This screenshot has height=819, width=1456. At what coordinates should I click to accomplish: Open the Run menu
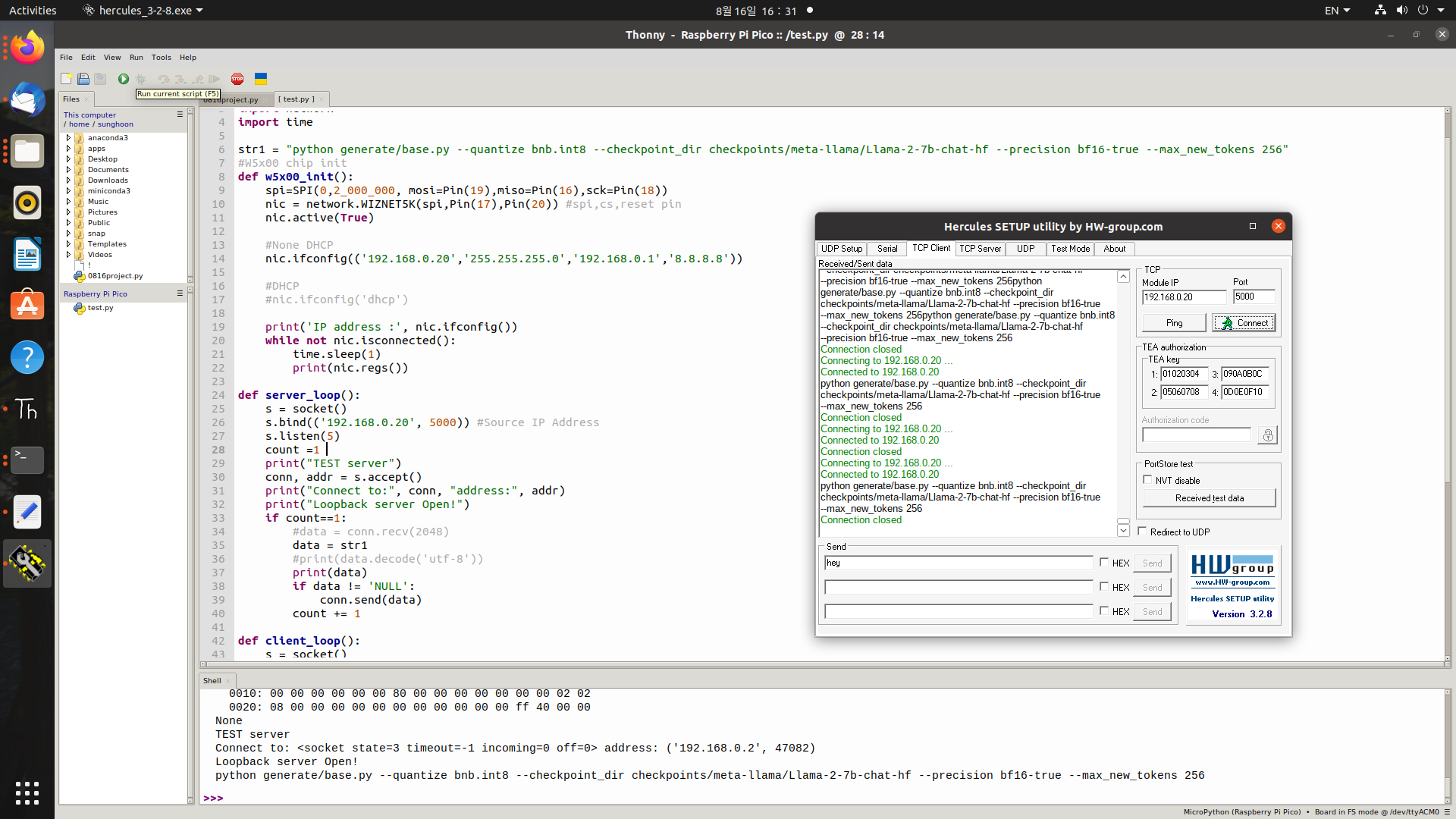pos(136,58)
